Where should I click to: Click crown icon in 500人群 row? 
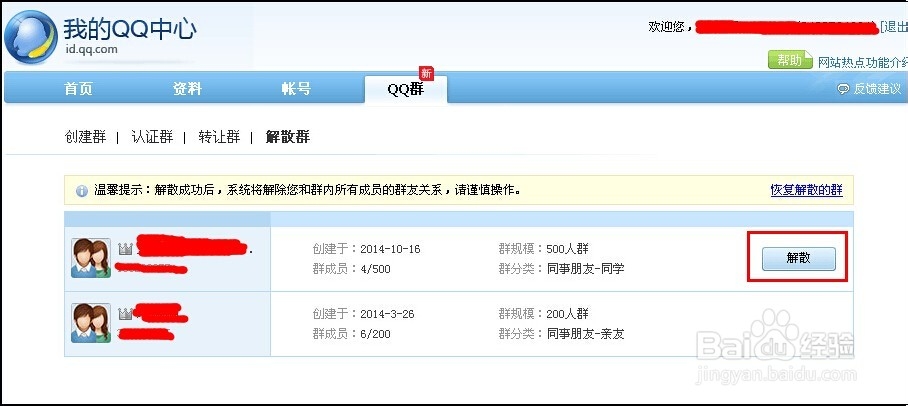click(x=125, y=249)
